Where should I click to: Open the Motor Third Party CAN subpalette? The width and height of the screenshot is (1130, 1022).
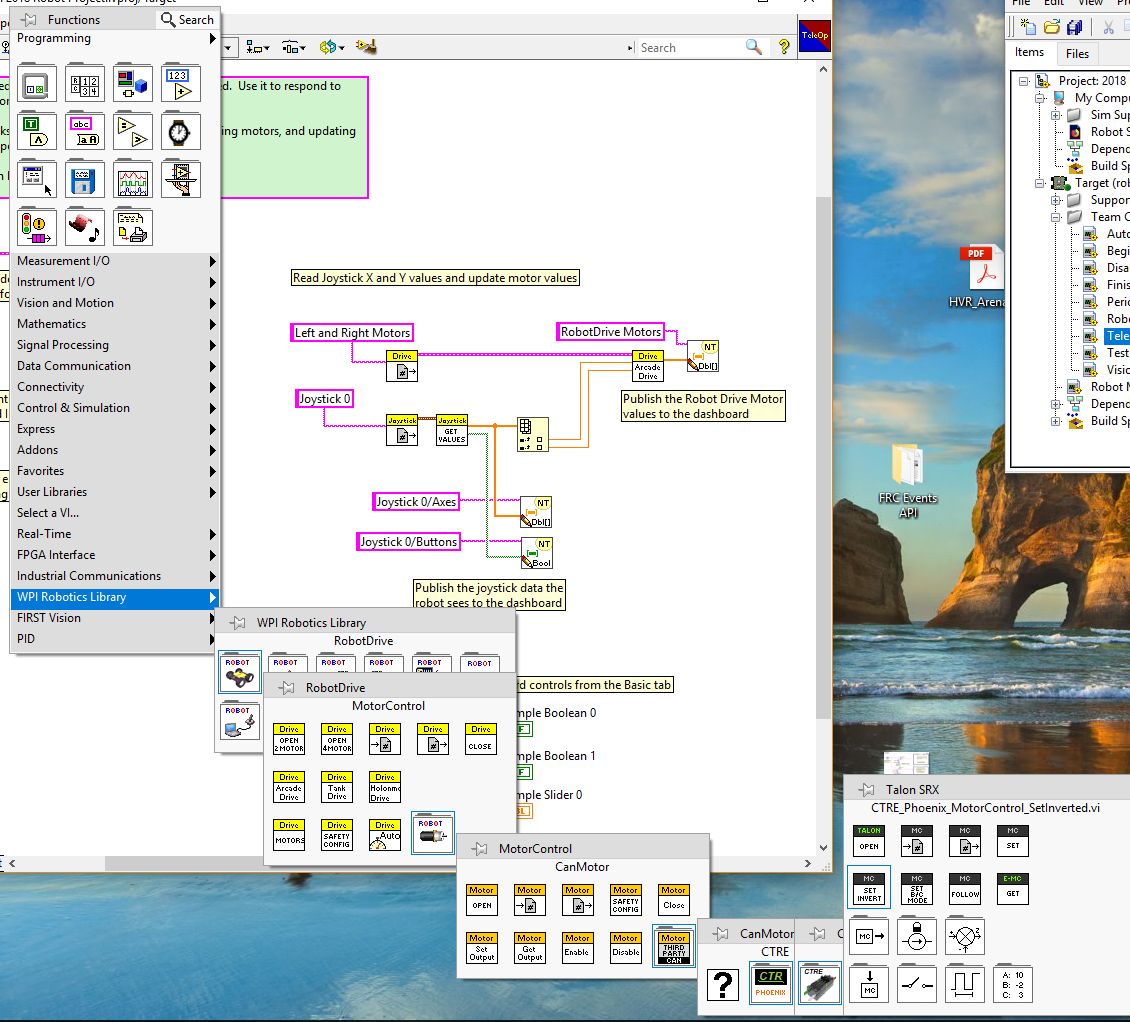pos(674,948)
